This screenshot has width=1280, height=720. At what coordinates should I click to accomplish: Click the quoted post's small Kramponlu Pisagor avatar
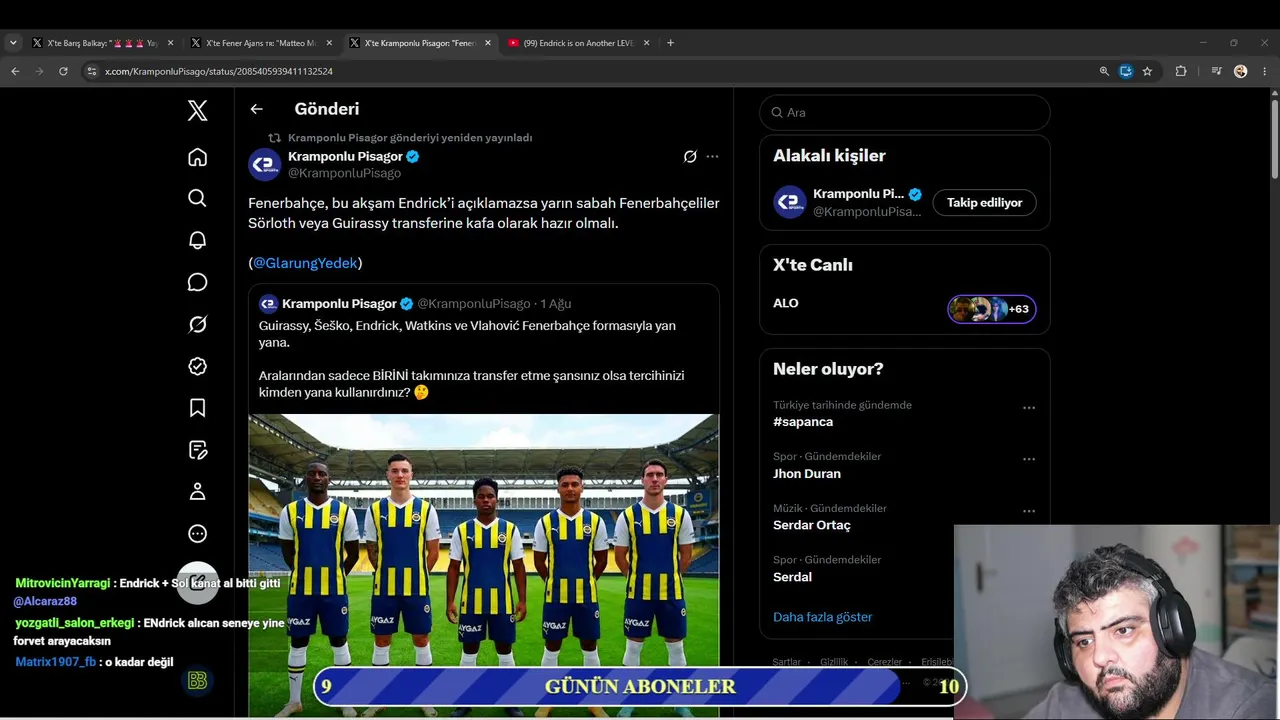[268, 304]
